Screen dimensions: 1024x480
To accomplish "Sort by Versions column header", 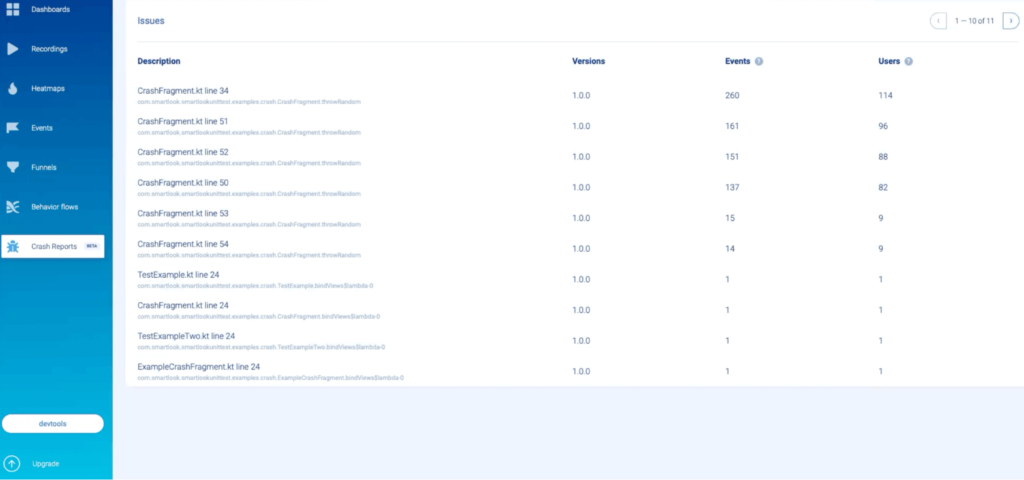I will point(588,61).
